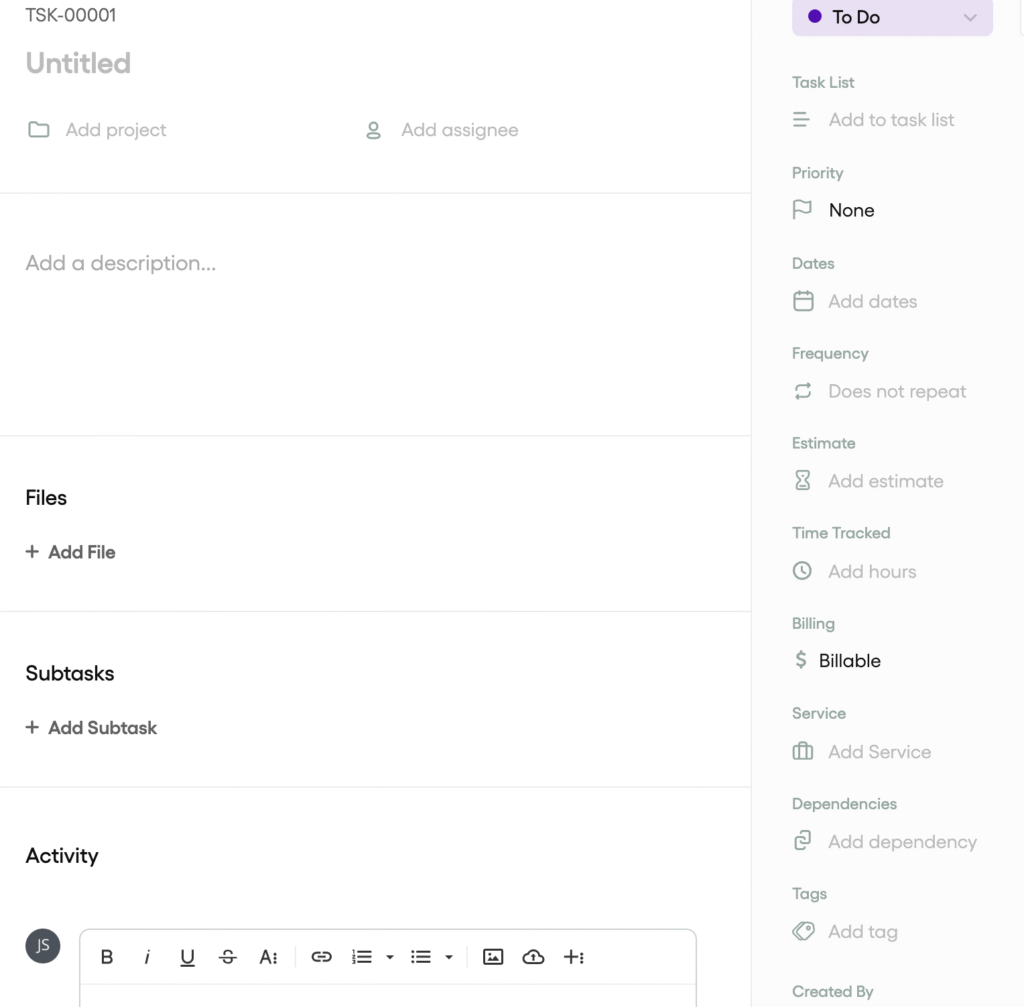Open the To Do status dropdown
Screen dimensions: 1024x1007
click(x=891, y=17)
